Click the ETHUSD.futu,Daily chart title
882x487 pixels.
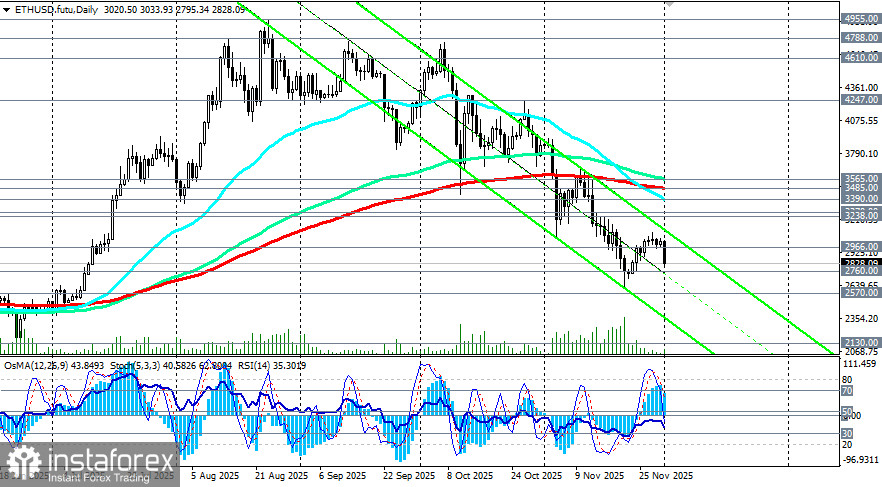pyautogui.click(x=55, y=10)
